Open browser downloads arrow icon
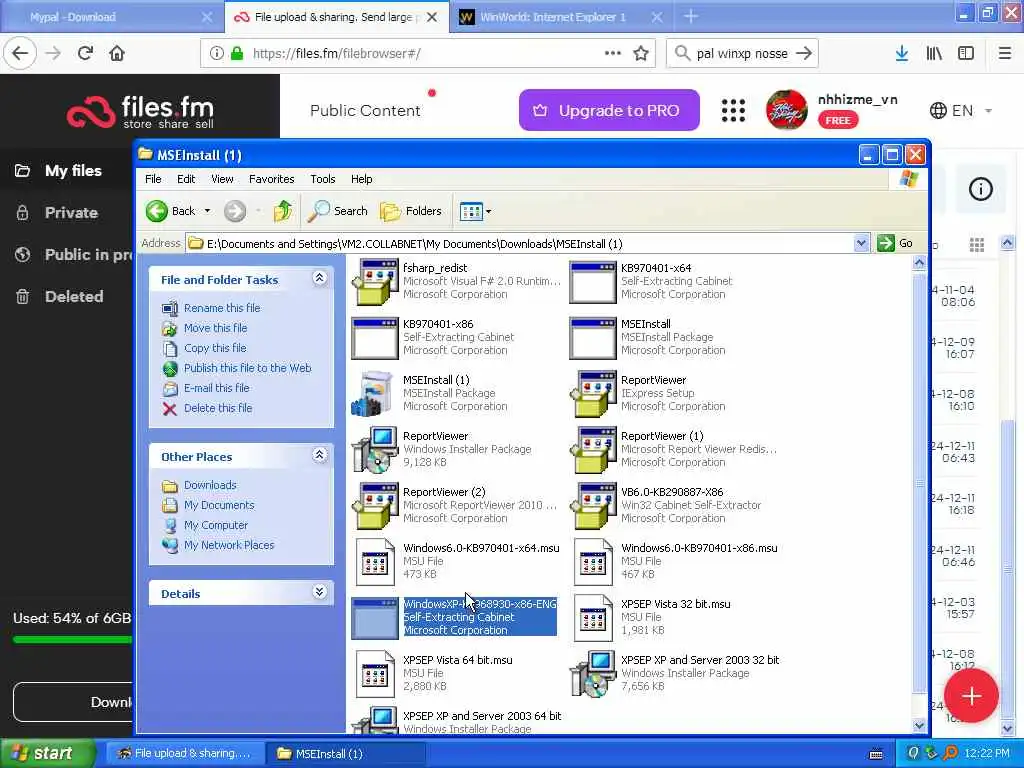1024x768 pixels. (902, 53)
